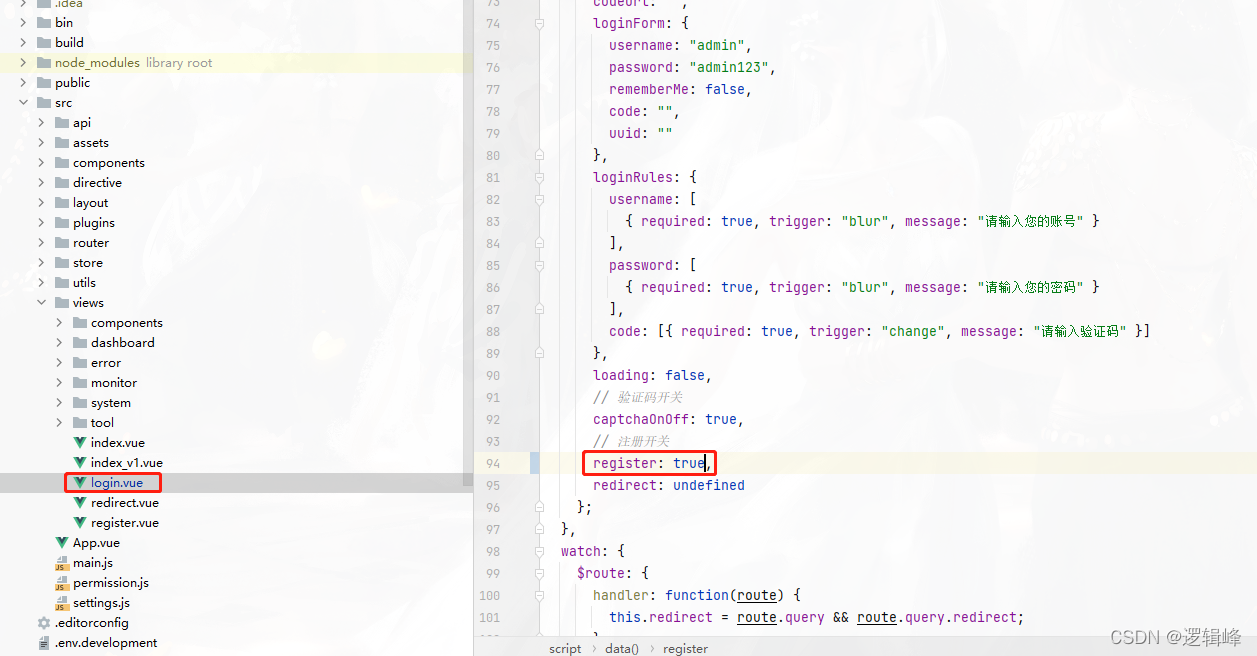Click the store folder icon
Image resolution: width=1257 pixels, height=656 pixels.
(61, 262)
